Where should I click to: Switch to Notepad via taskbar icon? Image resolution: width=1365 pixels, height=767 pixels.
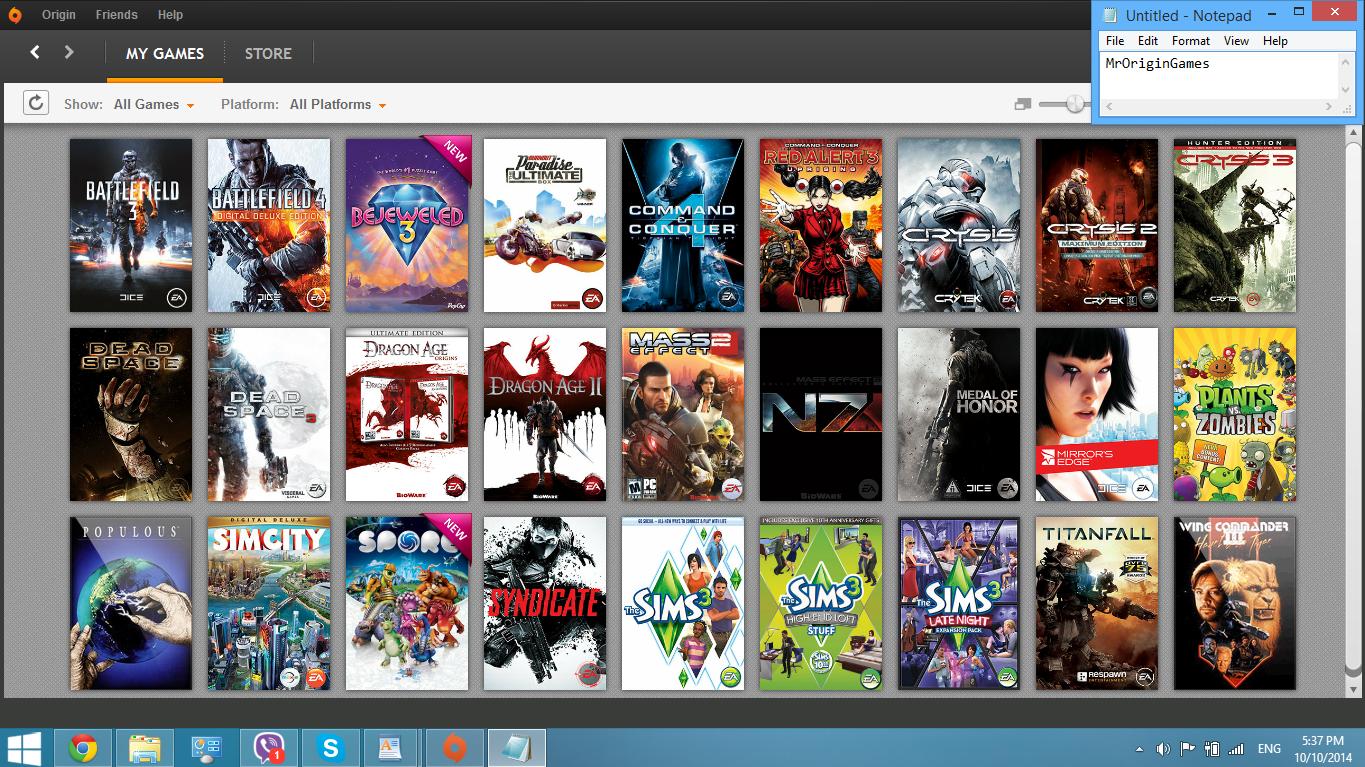coord(517,748)
